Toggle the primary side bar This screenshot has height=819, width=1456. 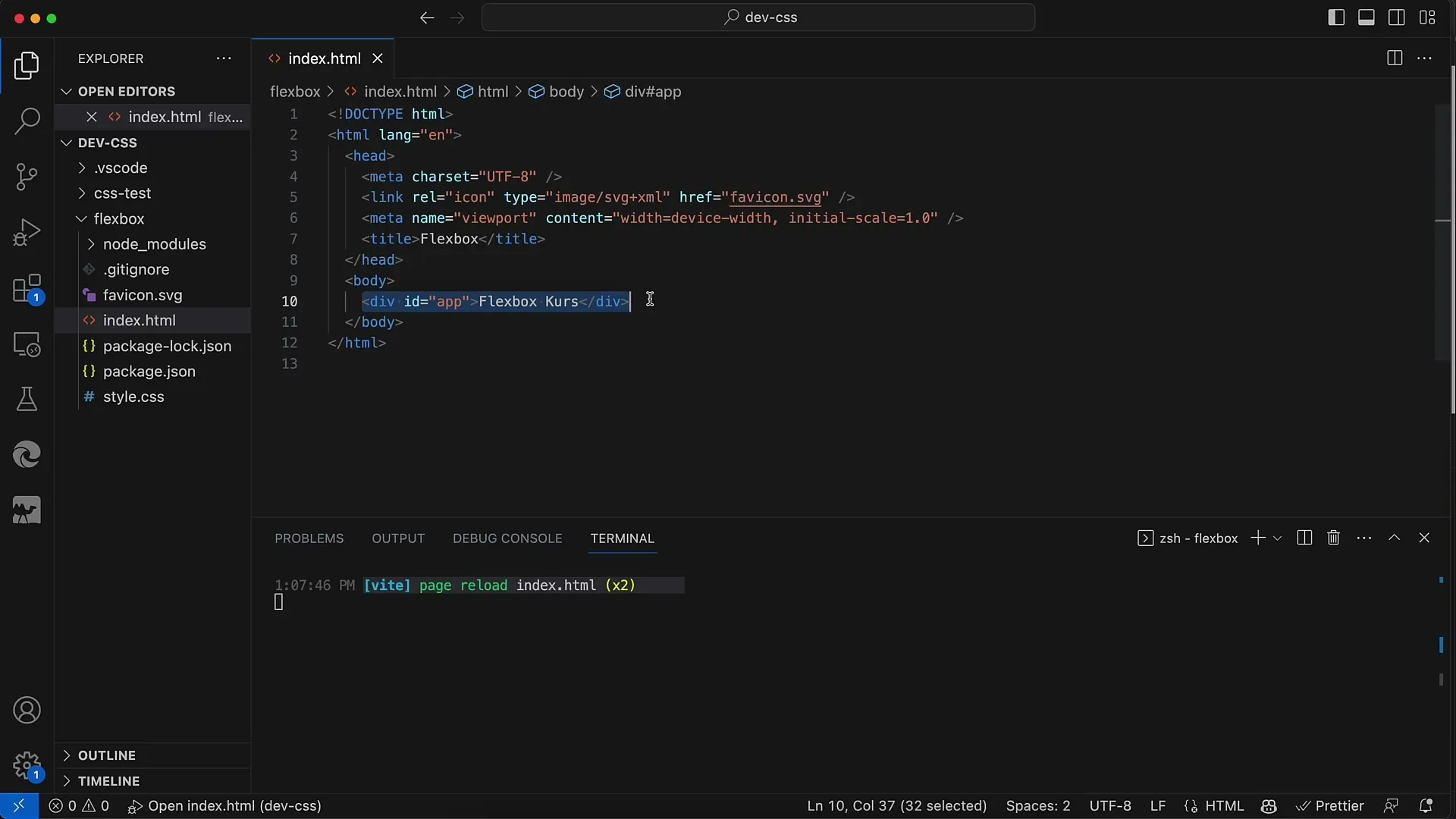coord(1336,17)
